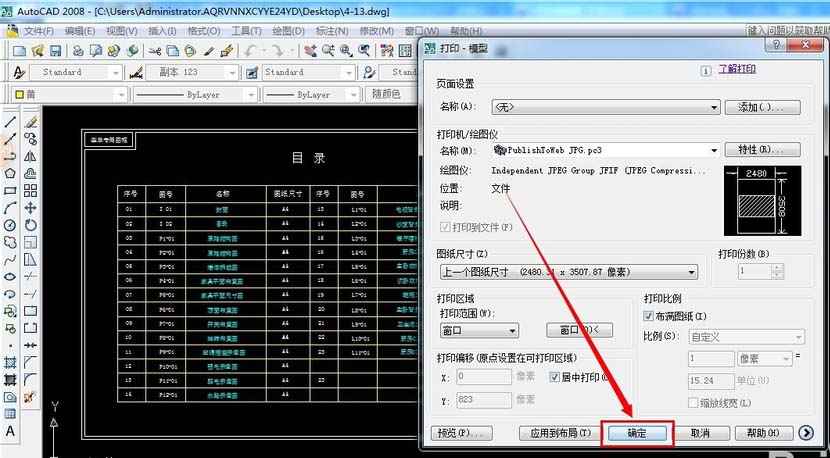Click the Text Style icon
The image size is (830, 458).
[20, 72]
